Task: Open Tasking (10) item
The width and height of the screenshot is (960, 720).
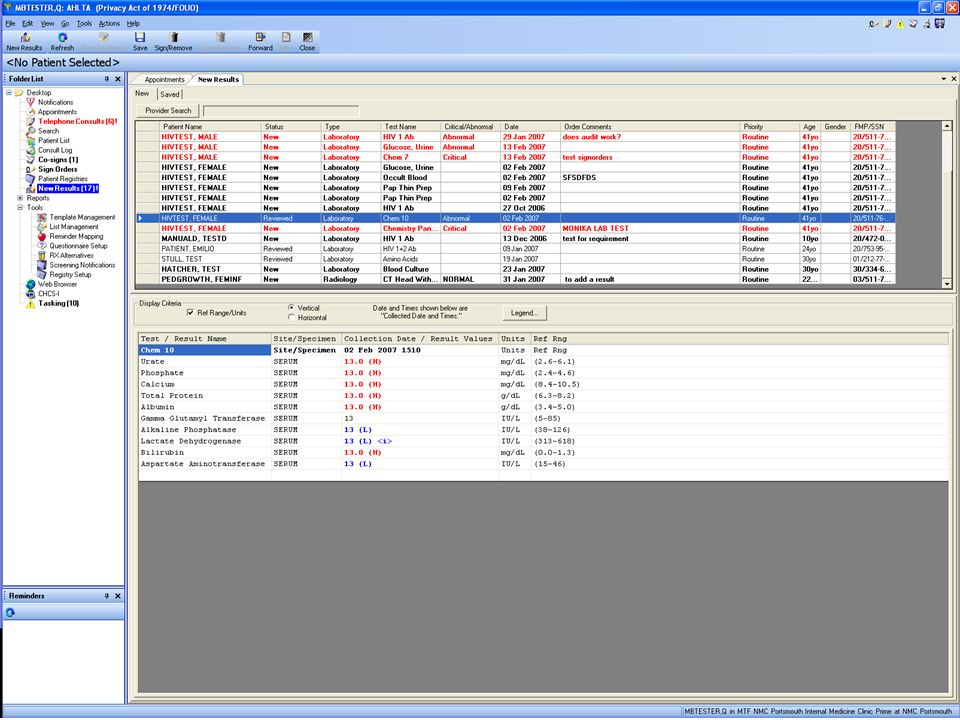Action: click(58, 303)
